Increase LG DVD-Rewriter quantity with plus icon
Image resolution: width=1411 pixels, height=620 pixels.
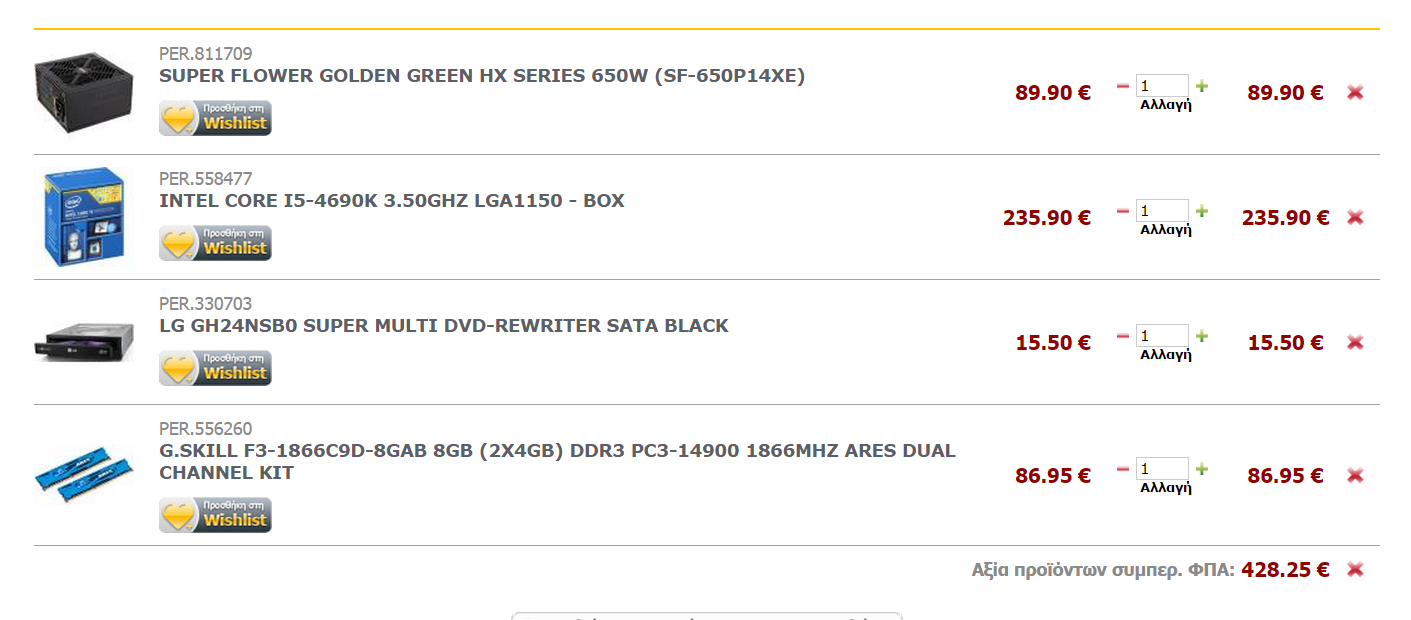tap(1201, 336)
